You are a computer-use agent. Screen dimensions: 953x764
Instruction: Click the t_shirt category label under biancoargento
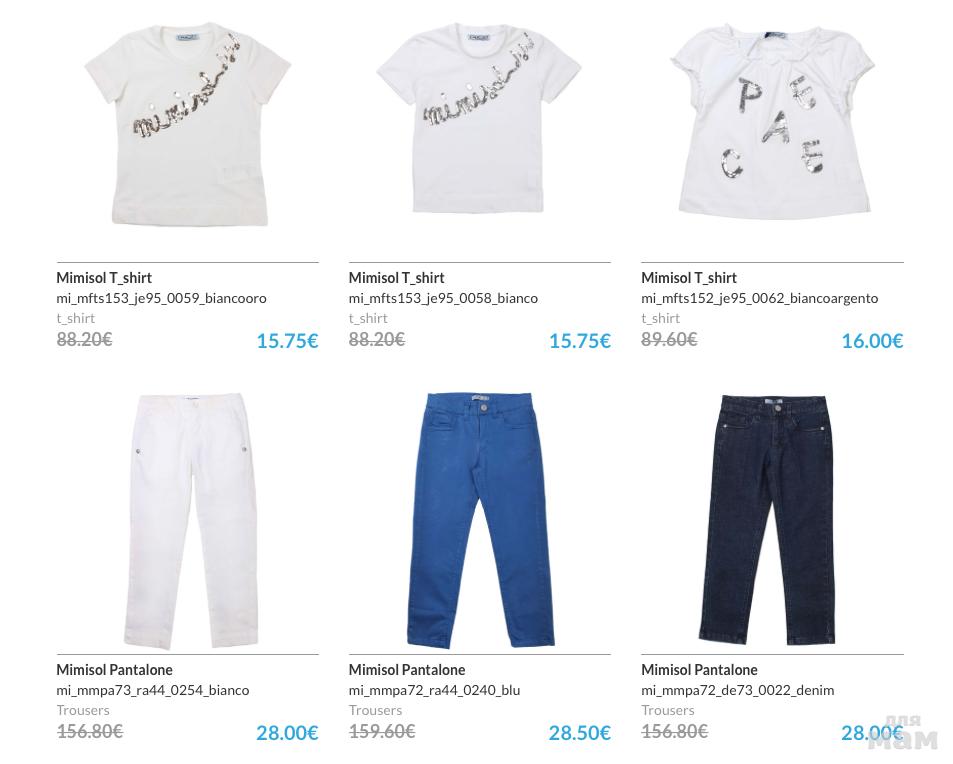click(x=661, y=318)
